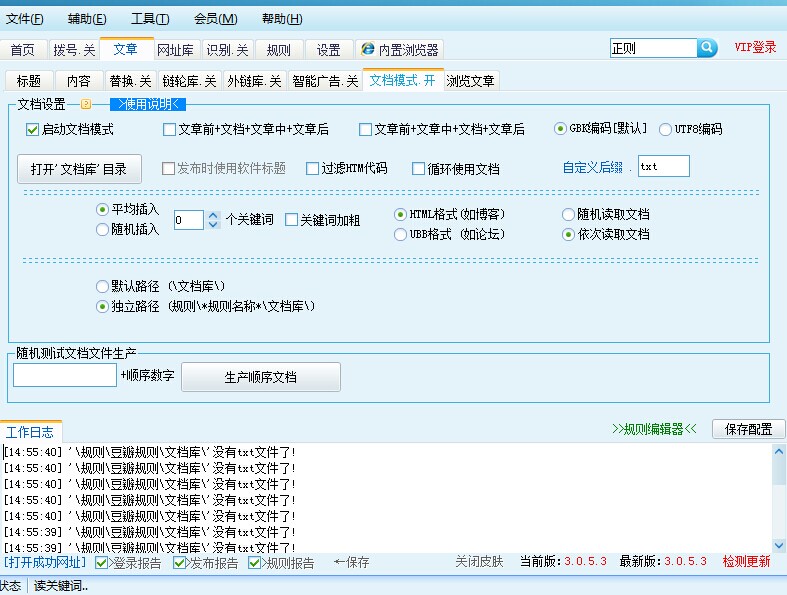Open >使用说明< link
787x595 pixels.
[148, 104]
